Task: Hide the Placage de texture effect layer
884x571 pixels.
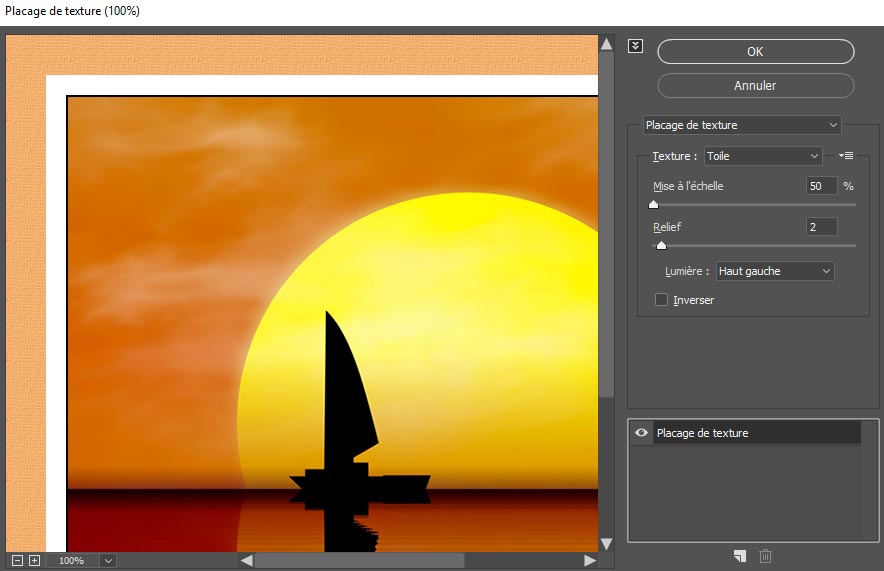Action: pos(641,433)
